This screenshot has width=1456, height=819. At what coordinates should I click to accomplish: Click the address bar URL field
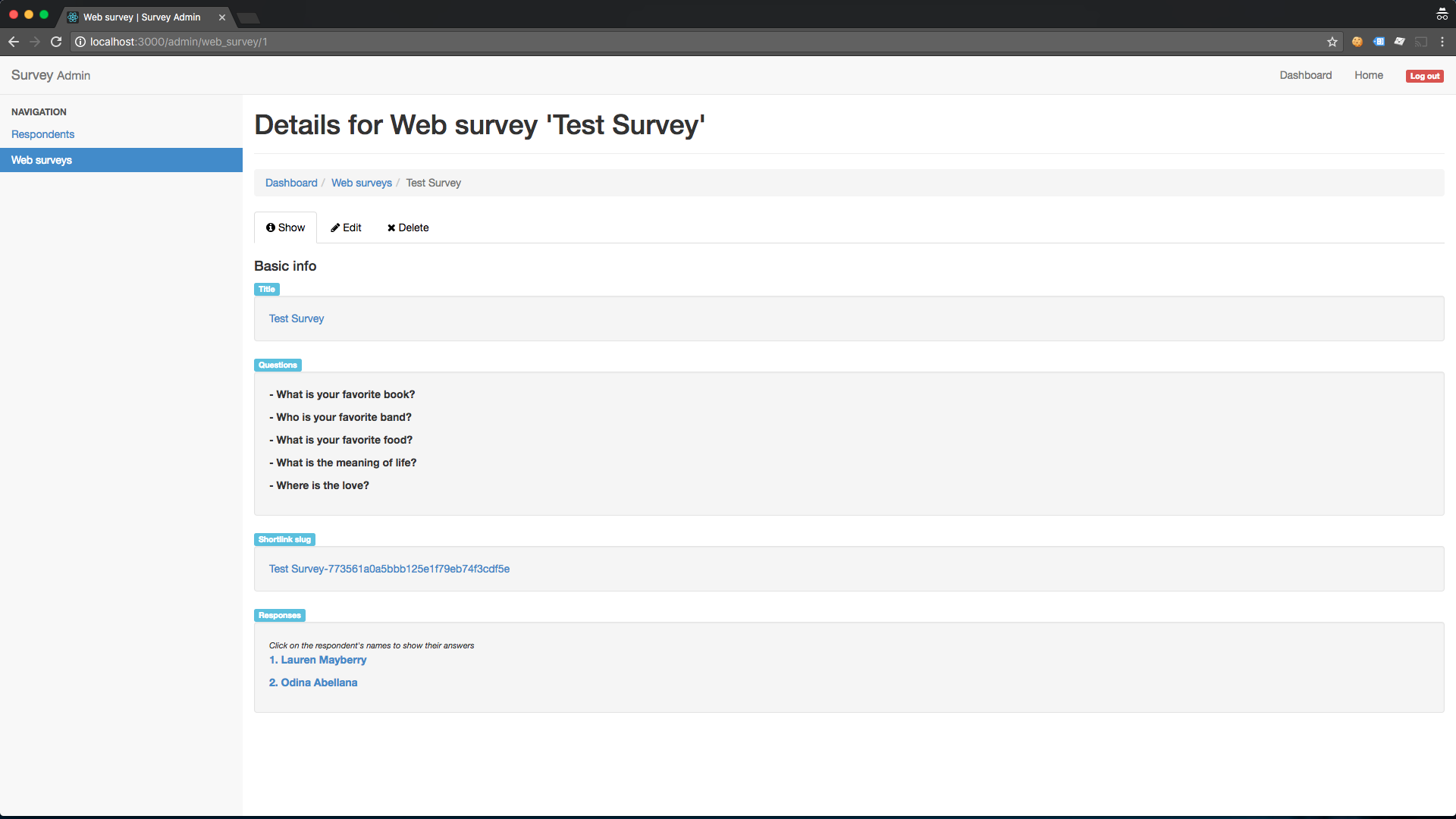pyautogui.click(x=705, y=42)
